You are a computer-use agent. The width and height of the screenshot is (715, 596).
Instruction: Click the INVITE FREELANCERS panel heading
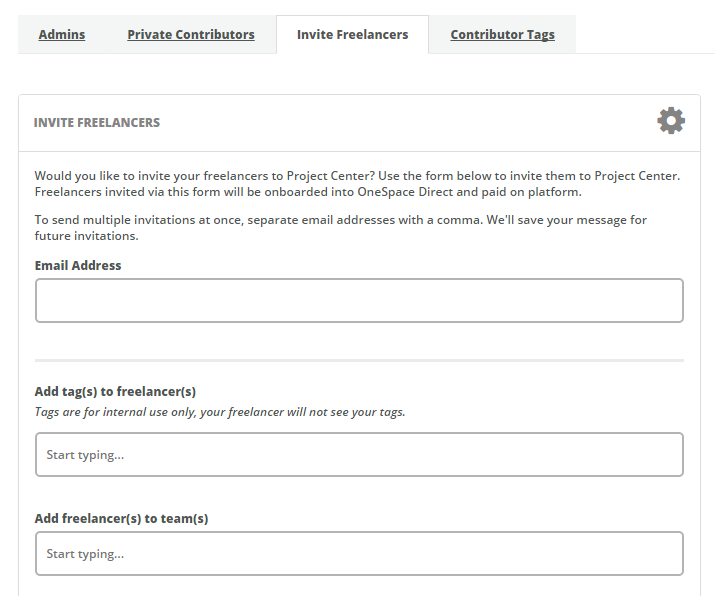tap(97, 123)
